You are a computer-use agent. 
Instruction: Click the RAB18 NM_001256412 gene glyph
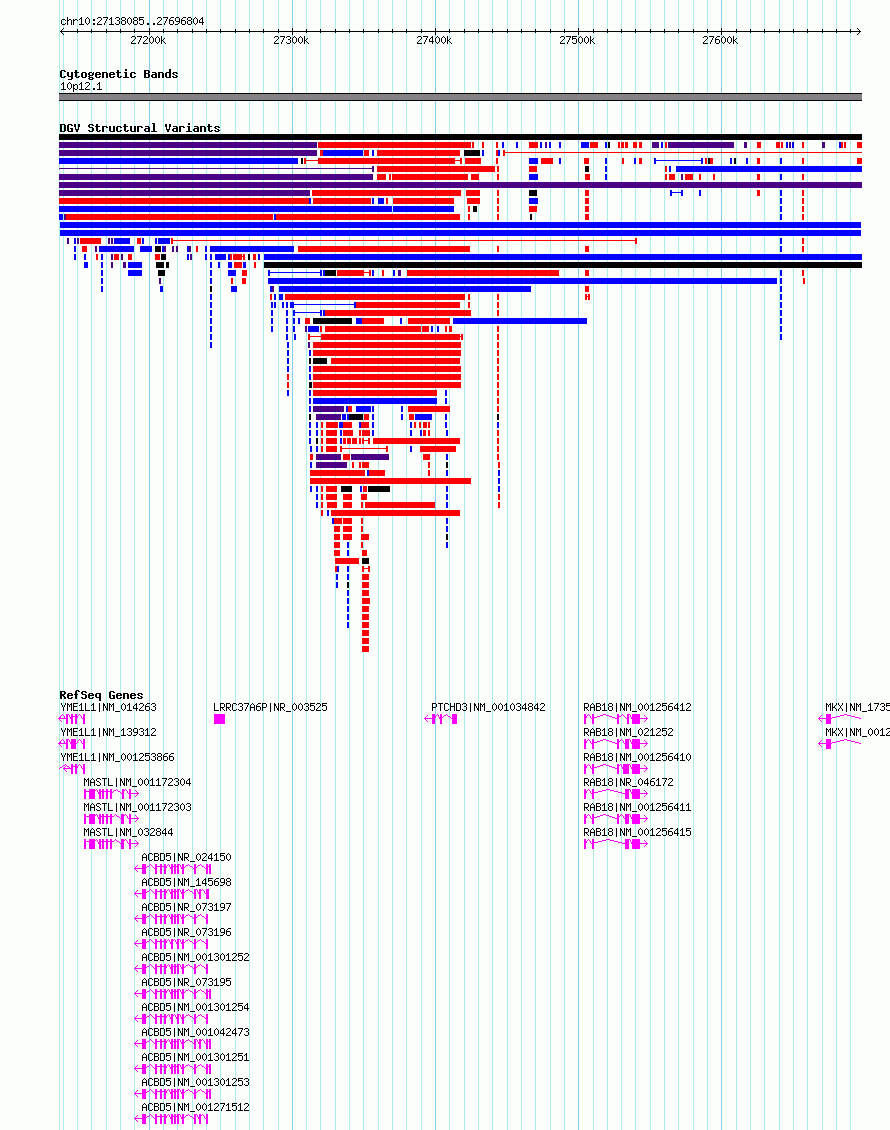pos(615,719)
